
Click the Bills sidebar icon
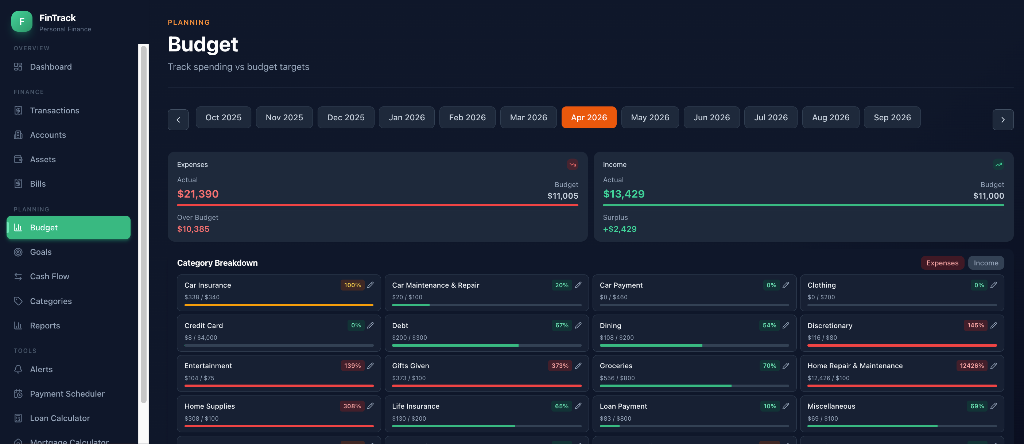[18, 184]
